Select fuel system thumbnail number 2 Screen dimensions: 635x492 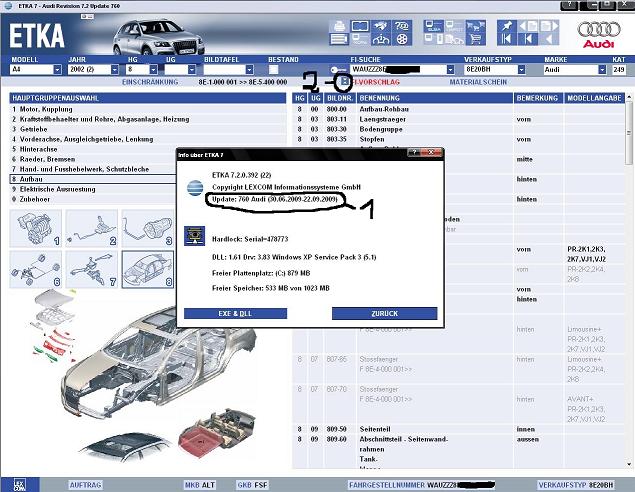coord(92,228)
